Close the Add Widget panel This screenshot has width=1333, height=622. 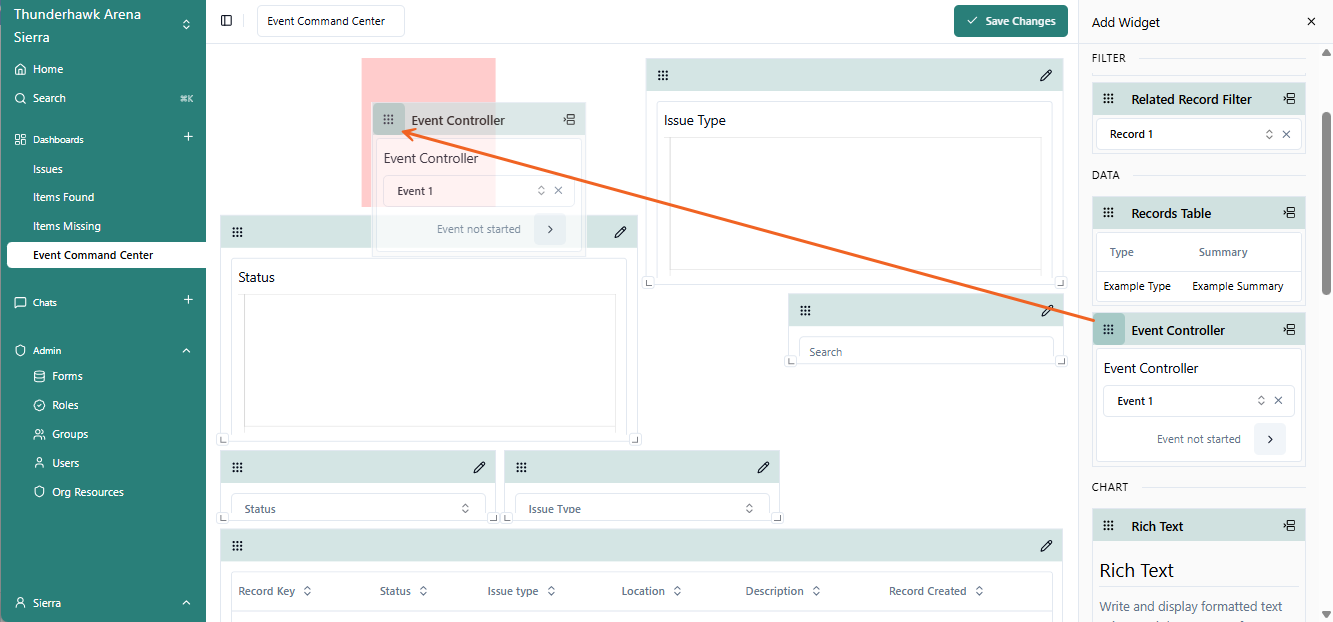(1311, 22)
